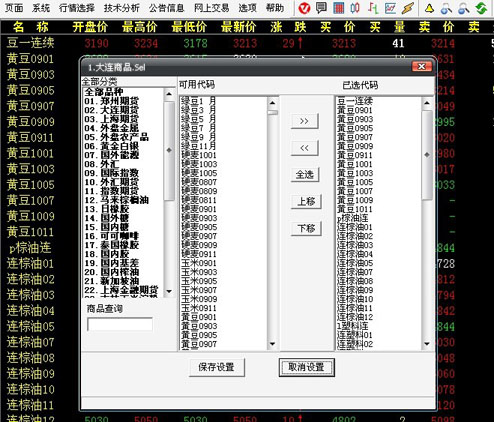The width and height of the screenshot is (494, 422).
Task: Click the category list scrollbar thumb
Action: click(x=169, y=150)
